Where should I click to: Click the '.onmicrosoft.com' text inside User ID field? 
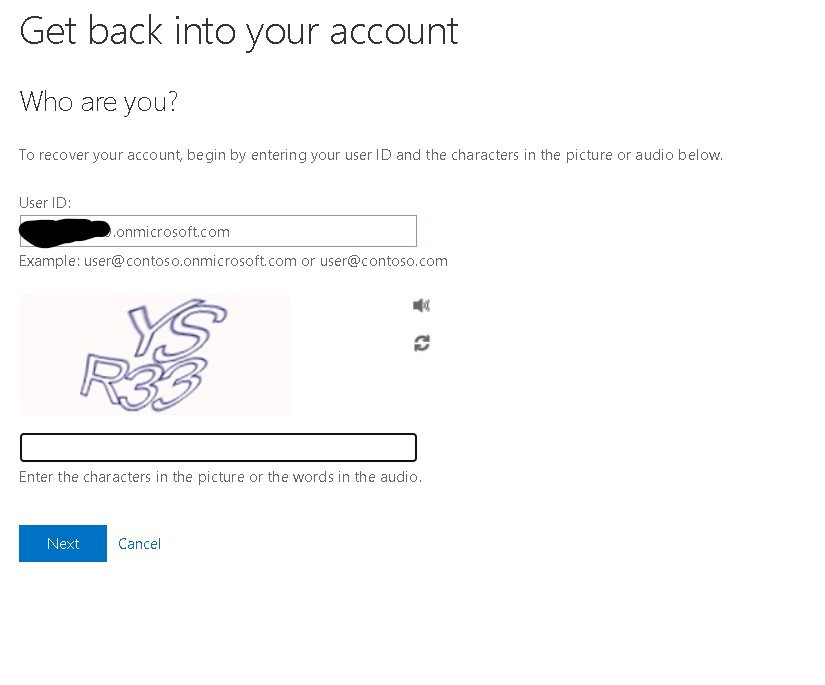point(171,232)
